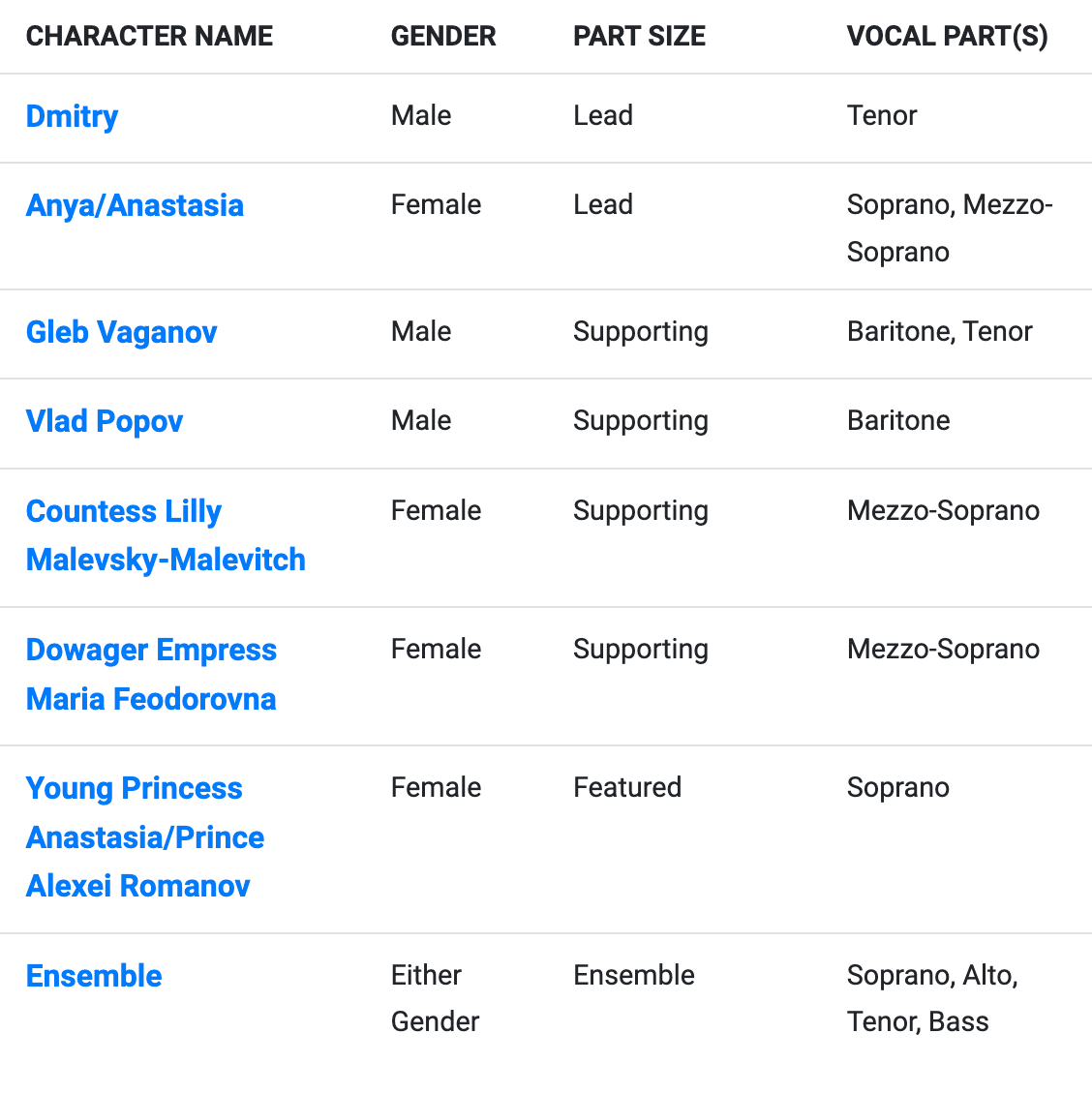Click the Gender column header
The height and width of the screenshot is (1094, 1092).
click(443, 36)
